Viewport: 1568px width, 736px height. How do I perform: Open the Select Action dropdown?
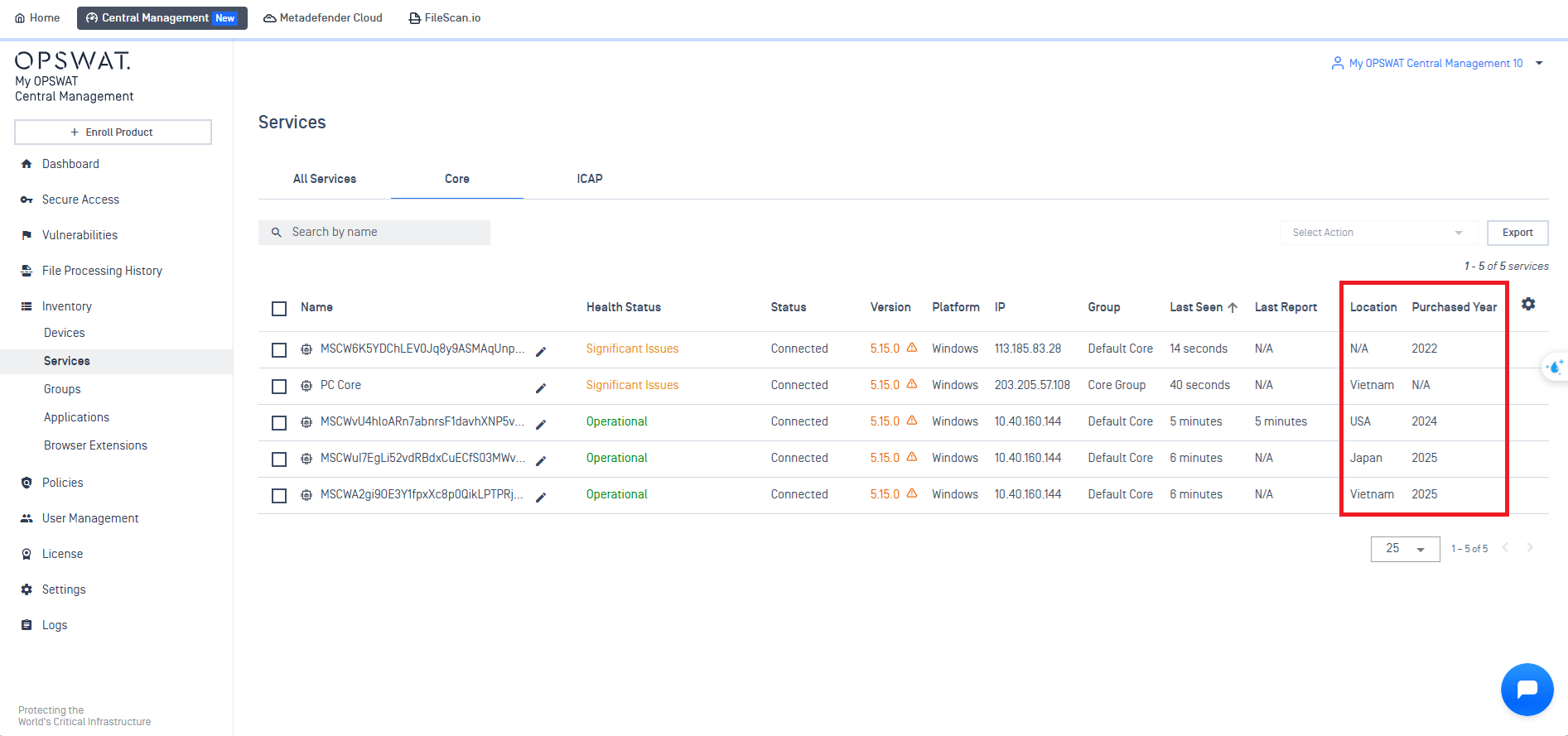pyautogui.click(x=1378, y=233)
